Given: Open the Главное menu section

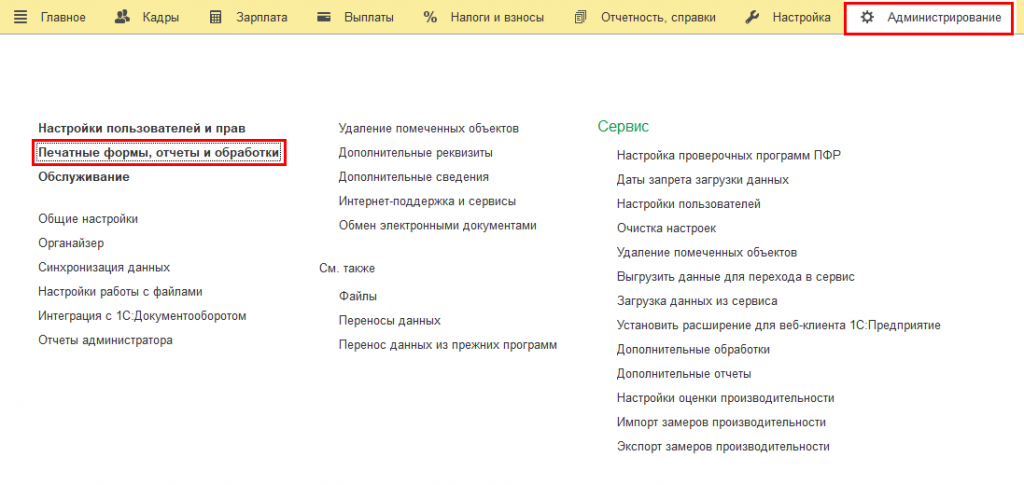Looking at the screenshot, I should click(x=62, y=18).
